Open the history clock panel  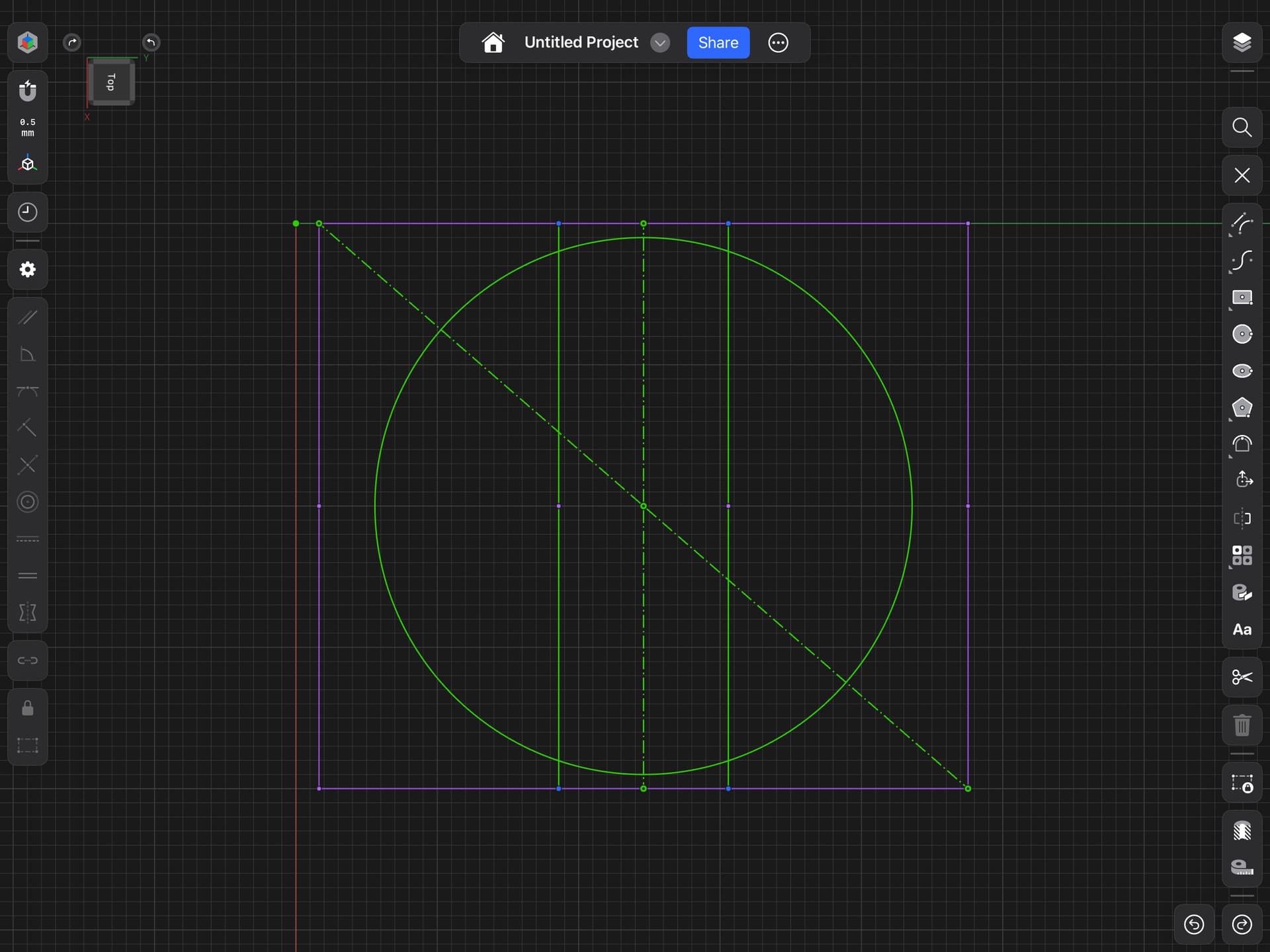tap(27, 212)
